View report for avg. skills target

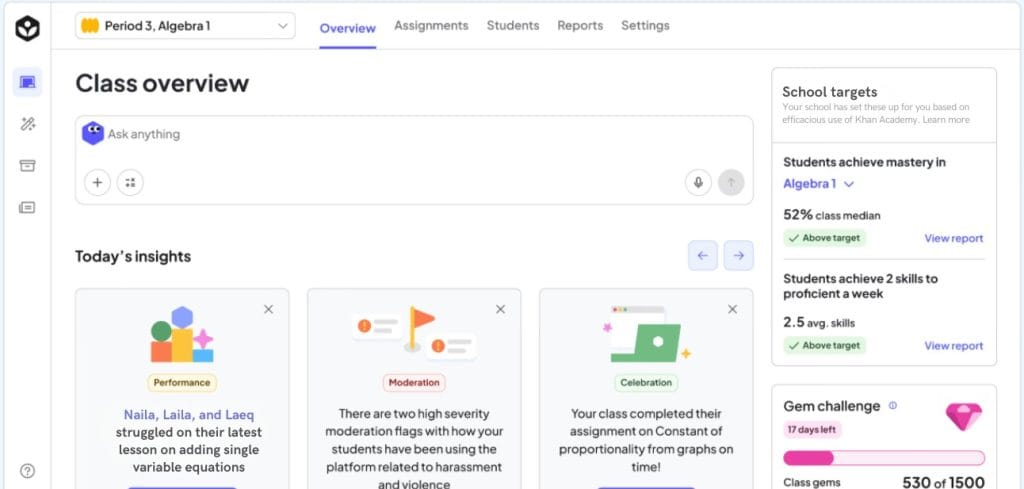pos(953,346)
